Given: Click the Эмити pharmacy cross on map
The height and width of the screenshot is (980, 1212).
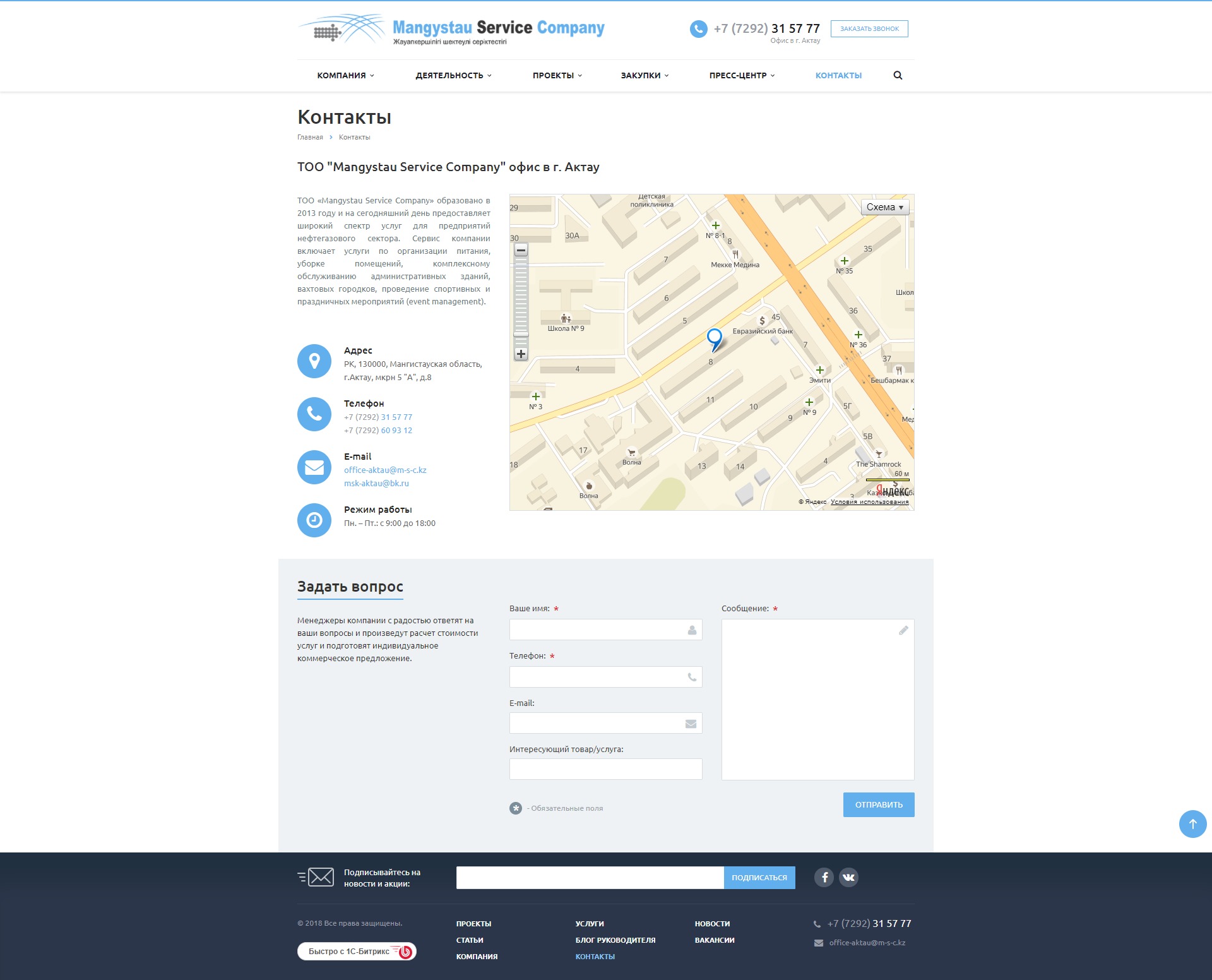Looking at the screenshot, I should (x=820, y=370).
